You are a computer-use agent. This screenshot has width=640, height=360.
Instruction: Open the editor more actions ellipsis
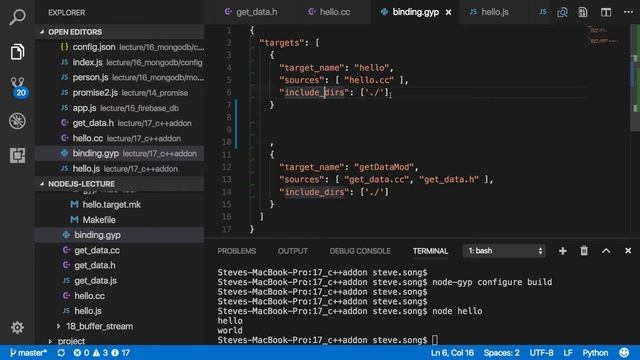point(629,12)
